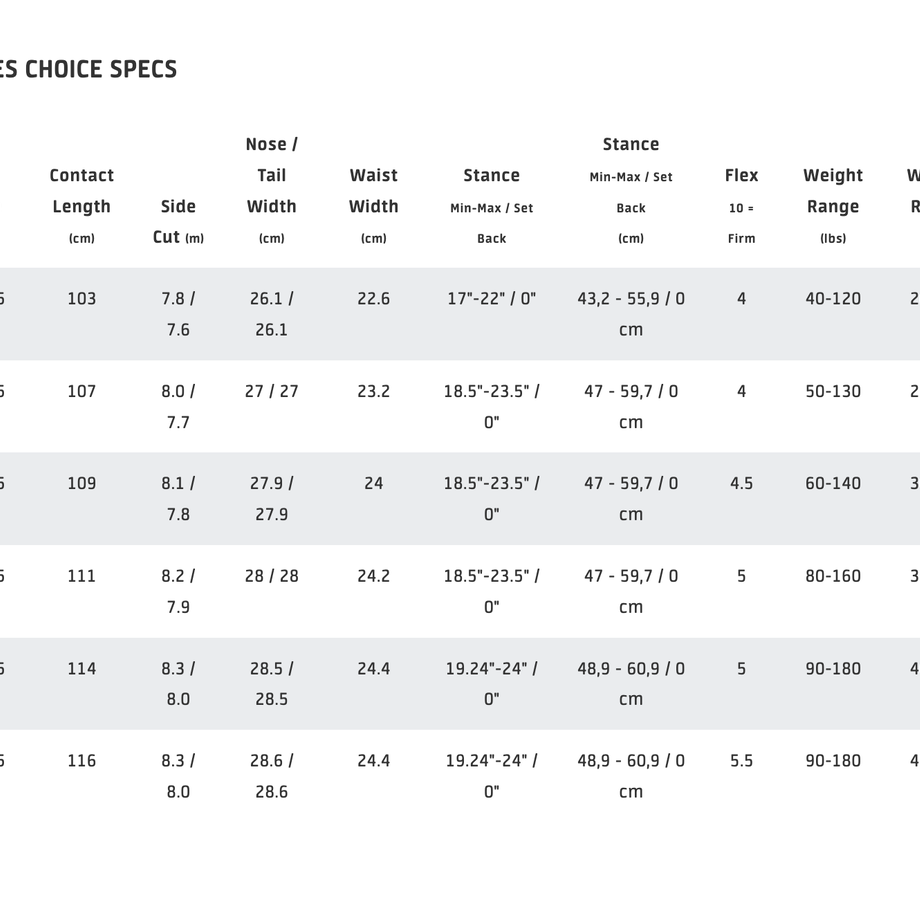Click nose/tail width 28 / 28 cell
The width and height of the screenshot is (920, 920).
[272, 576]
